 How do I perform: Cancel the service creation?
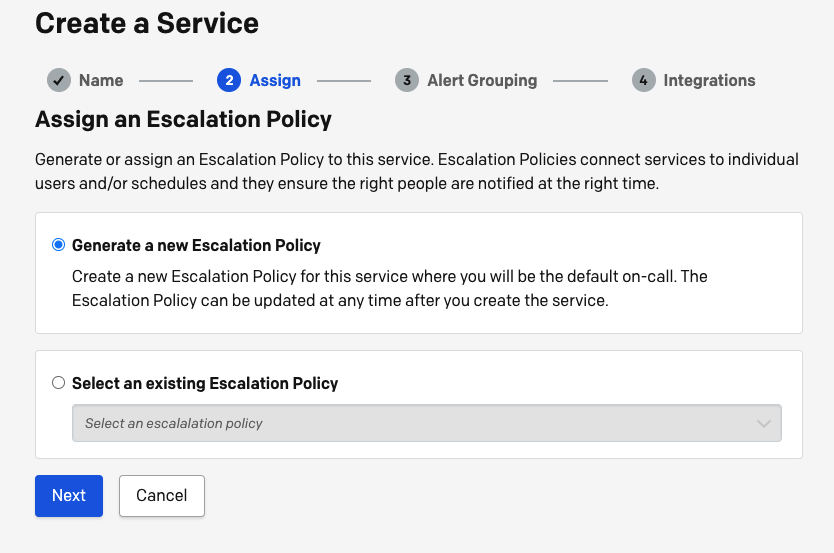pyautogui.click(x=162, y=496)
